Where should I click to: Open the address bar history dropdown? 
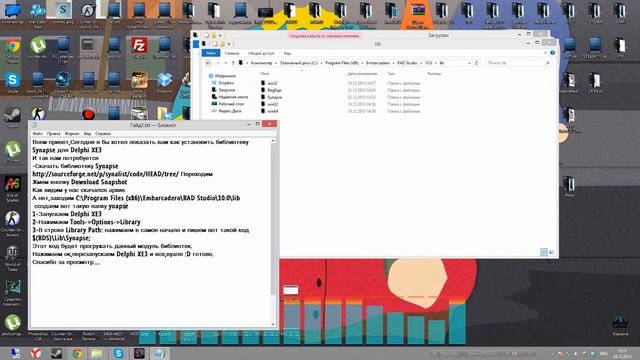(469, 63)
